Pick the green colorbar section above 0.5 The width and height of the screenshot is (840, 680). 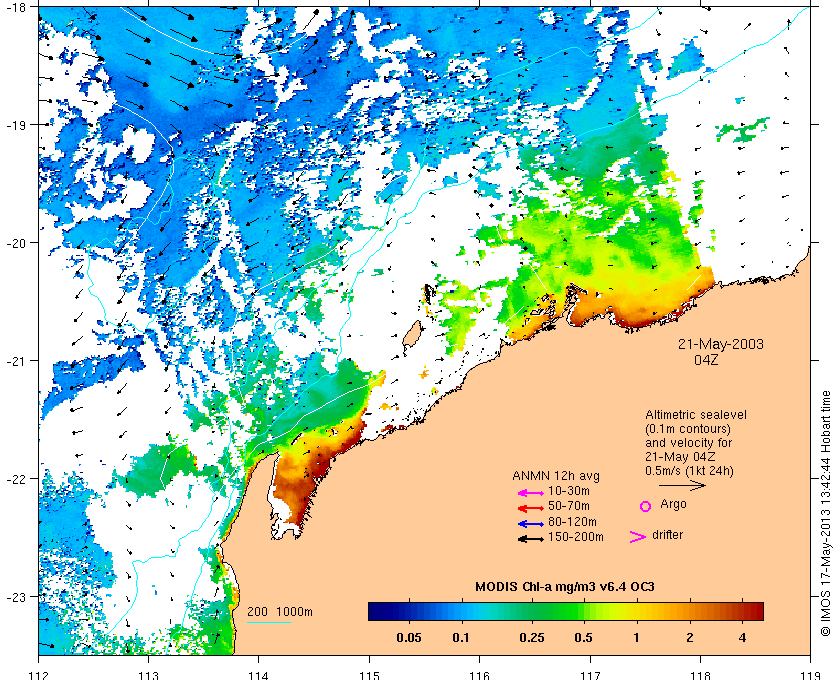click(583, 611)
